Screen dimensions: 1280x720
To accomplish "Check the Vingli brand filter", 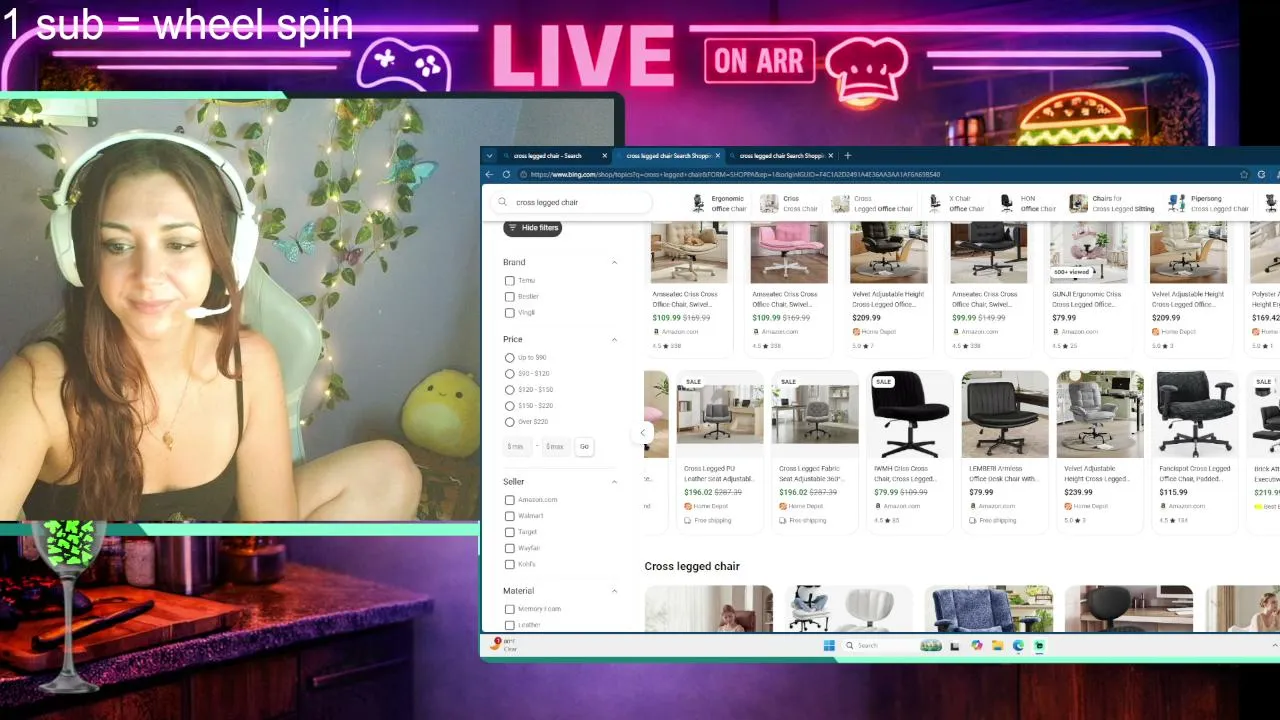I will (510, 313).
